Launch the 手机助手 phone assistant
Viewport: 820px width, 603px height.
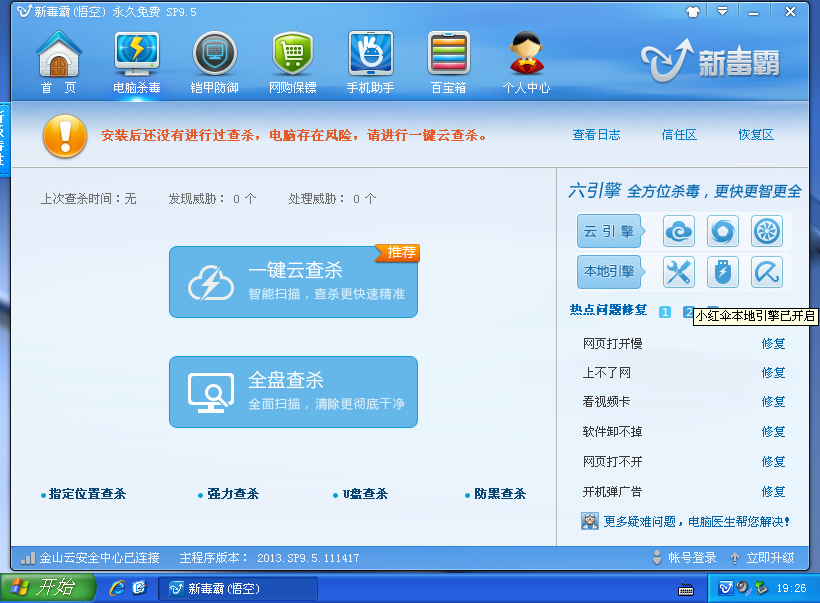[x=370, y=62]
